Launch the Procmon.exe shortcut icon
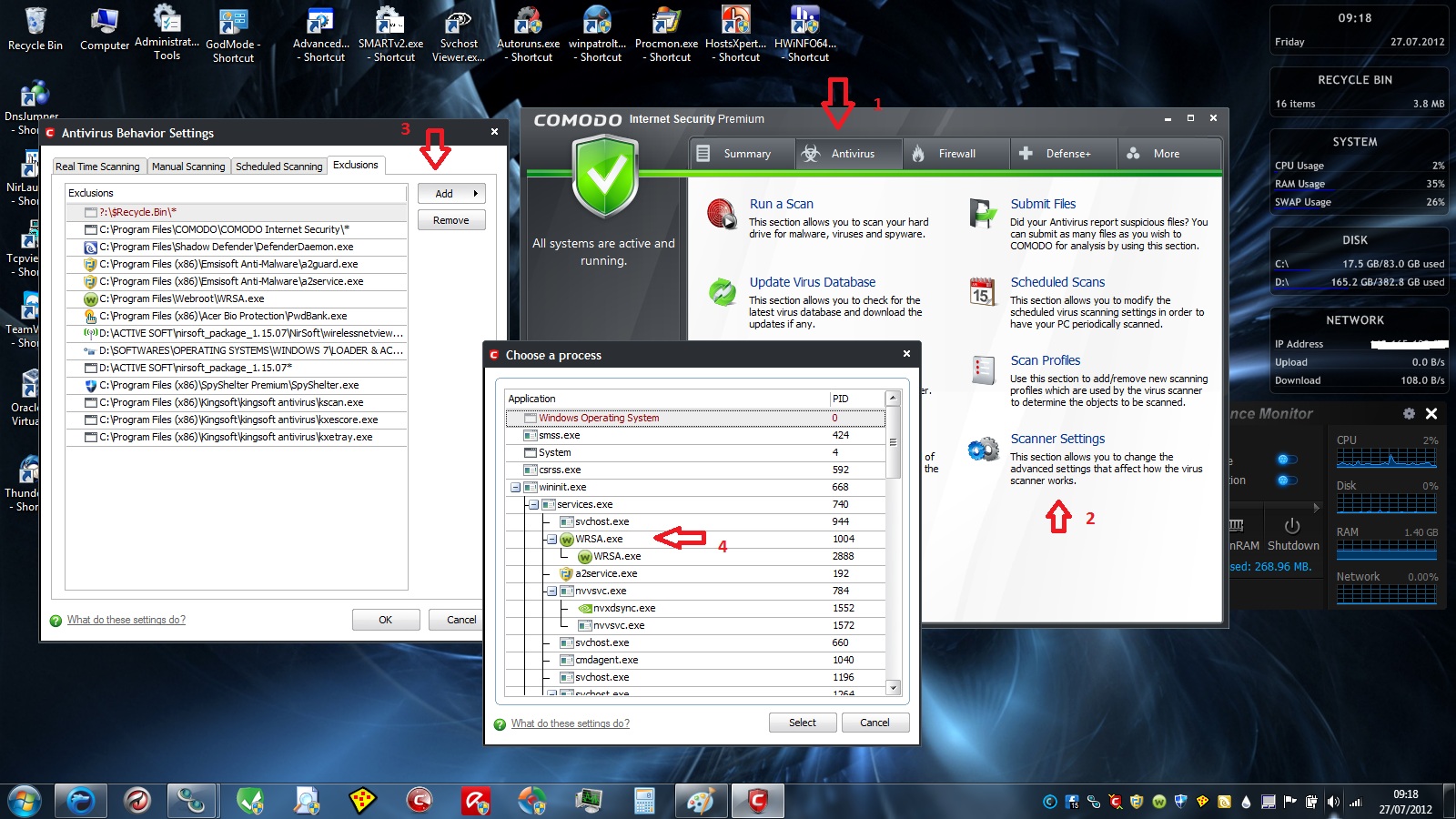 [666, 35]
